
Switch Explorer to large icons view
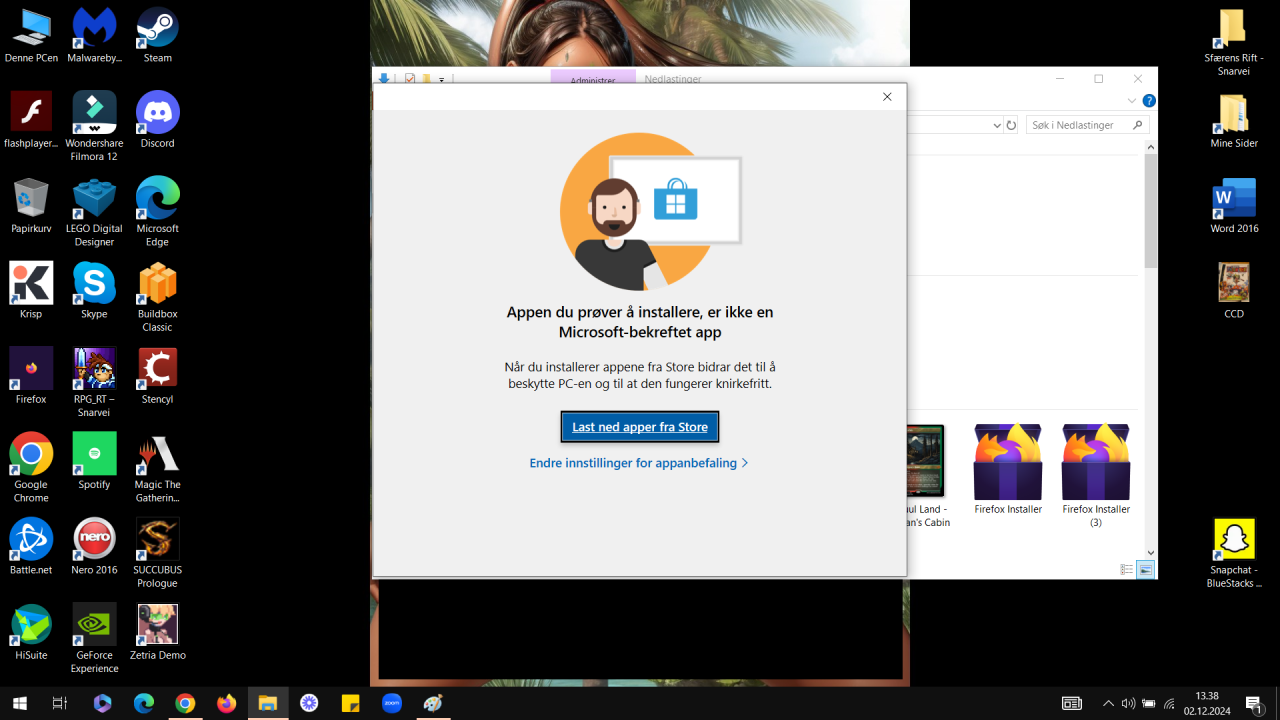(1145, 569)
